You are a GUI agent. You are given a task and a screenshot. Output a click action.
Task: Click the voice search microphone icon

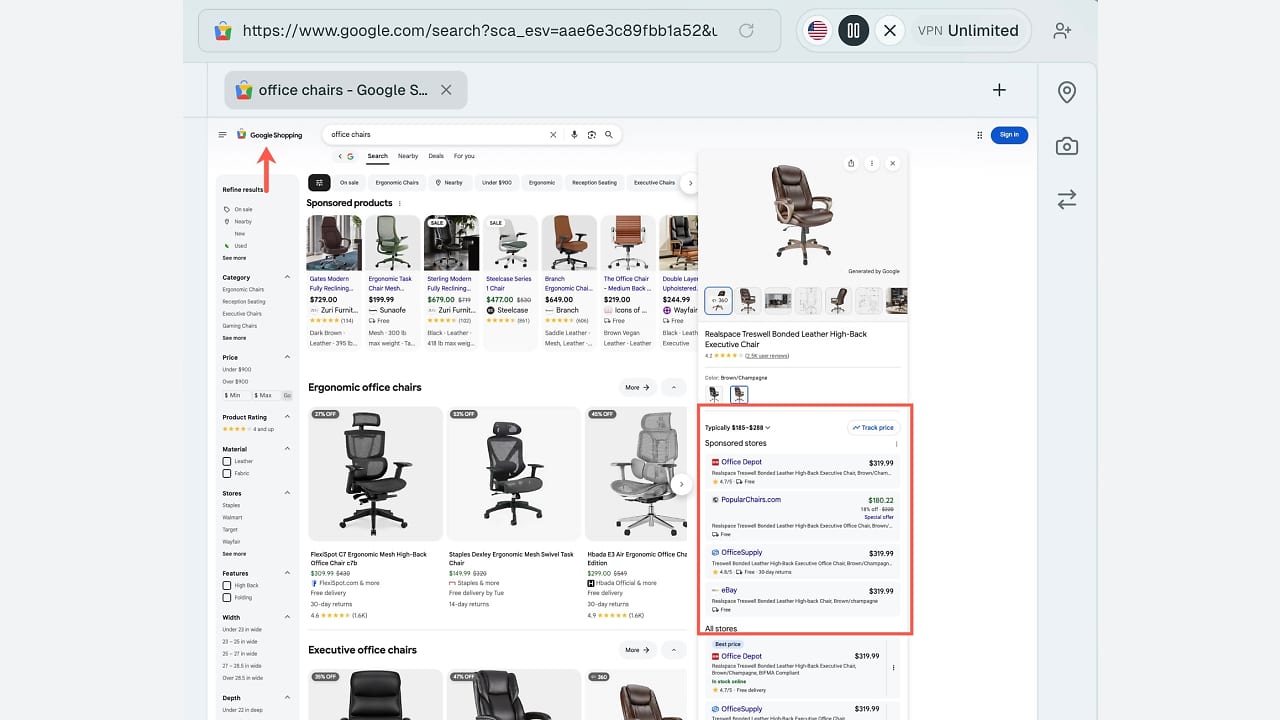coord(574,135)
